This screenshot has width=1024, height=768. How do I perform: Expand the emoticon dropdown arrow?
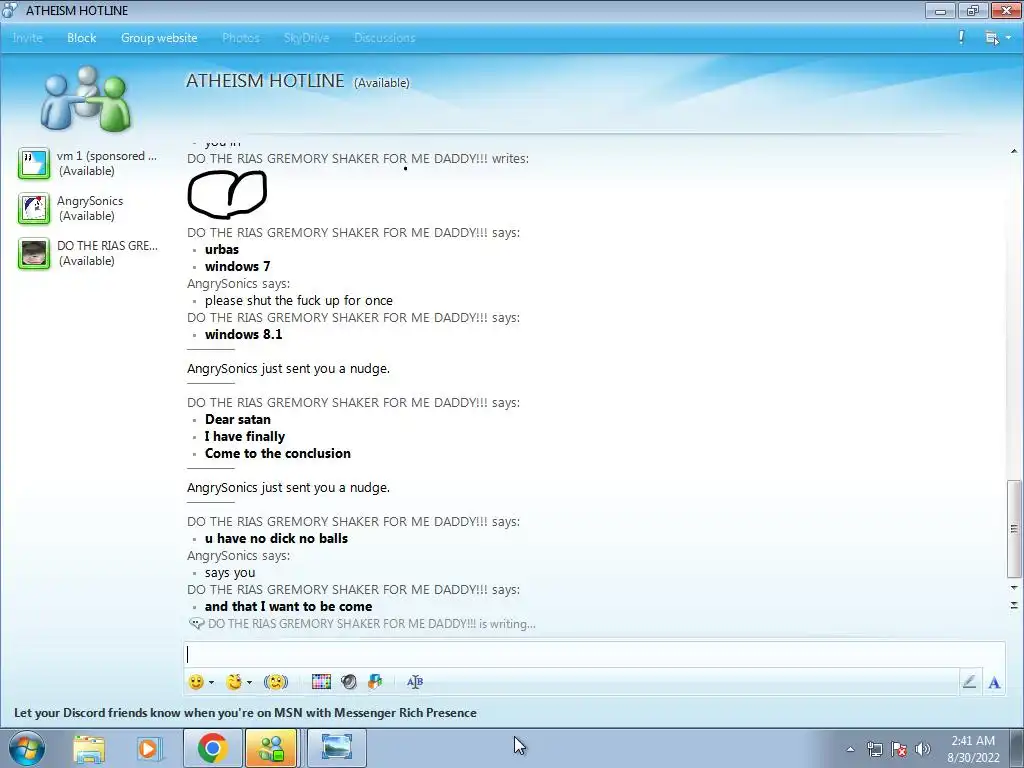pyautogui.click(x=211, y=682)
